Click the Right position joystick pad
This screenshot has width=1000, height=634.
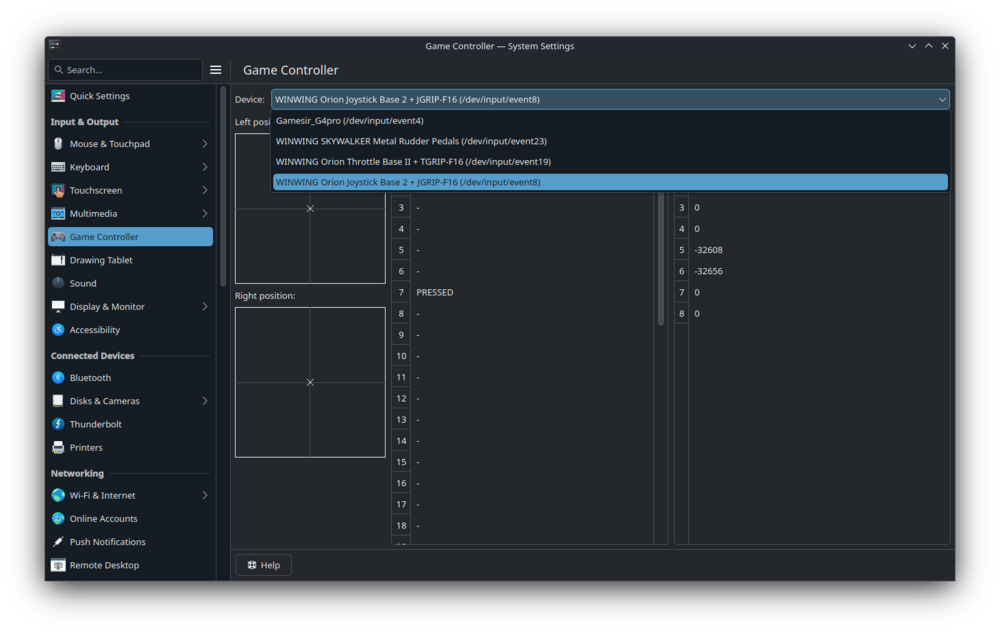(x=310, y=383)
